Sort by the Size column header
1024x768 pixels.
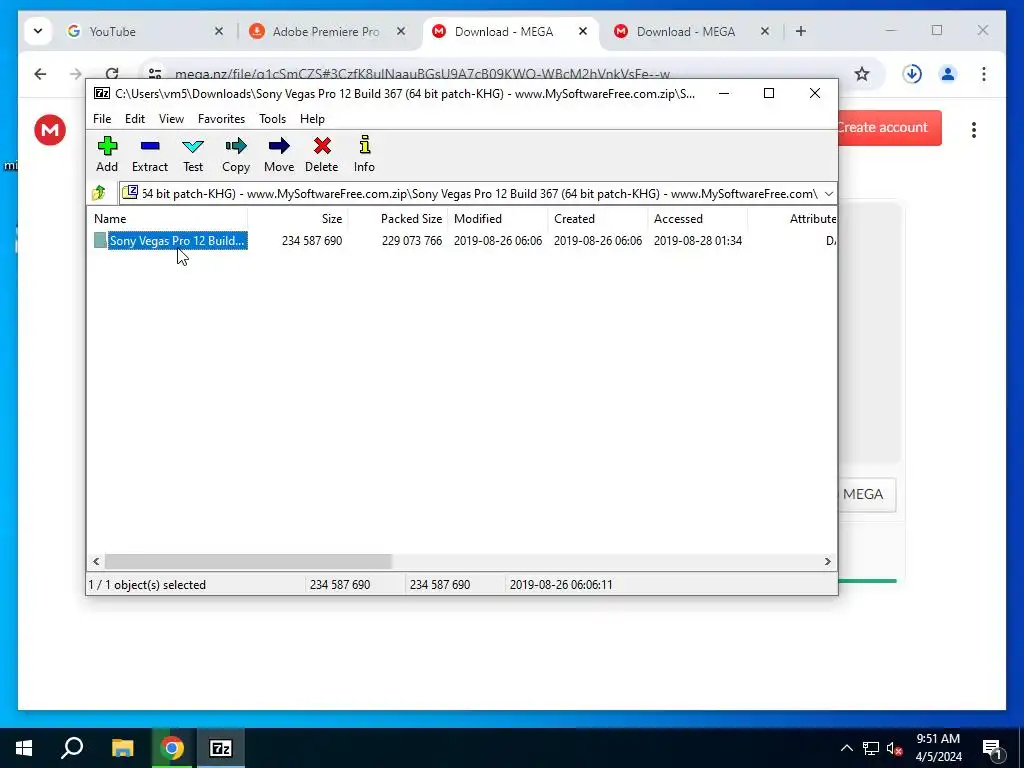[x=298, y=219]
